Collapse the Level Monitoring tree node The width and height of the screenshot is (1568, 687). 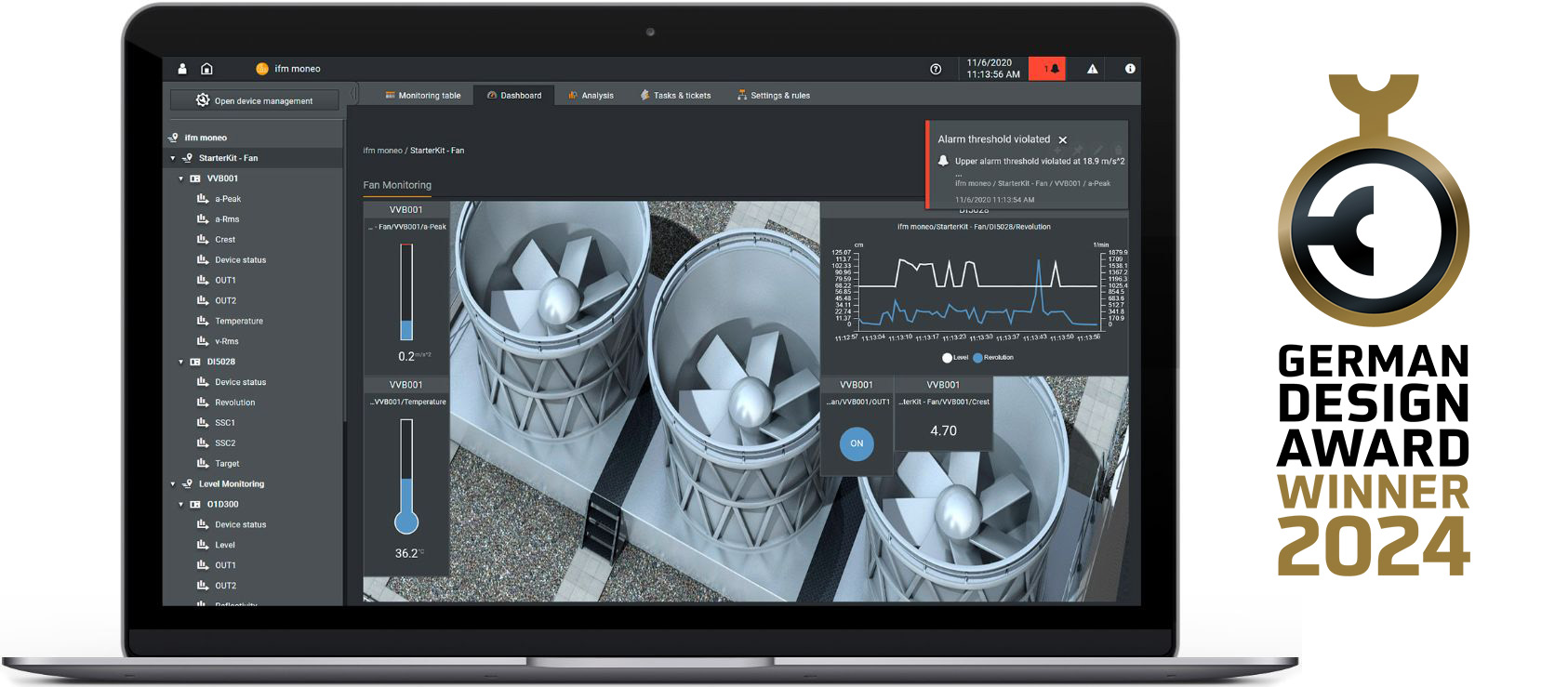click(x=173, y=484)
